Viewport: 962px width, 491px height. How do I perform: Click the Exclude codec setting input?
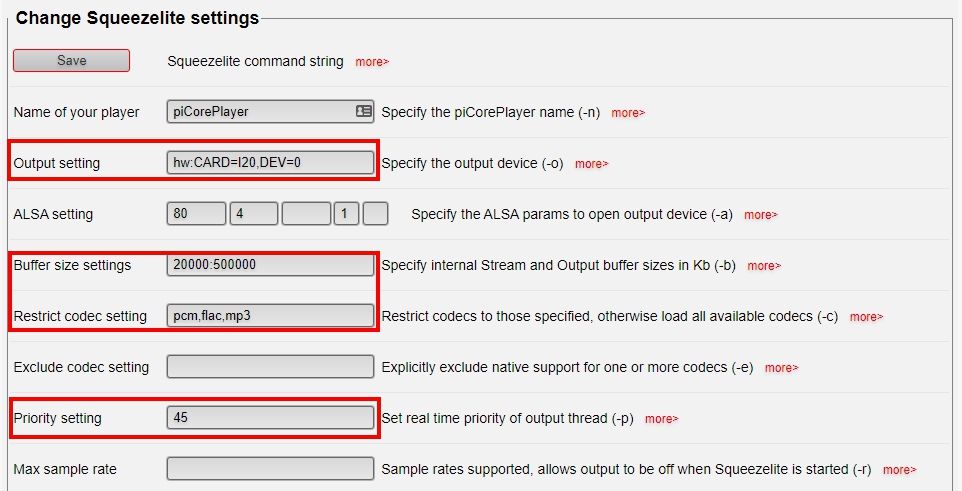tap(270, 367)
